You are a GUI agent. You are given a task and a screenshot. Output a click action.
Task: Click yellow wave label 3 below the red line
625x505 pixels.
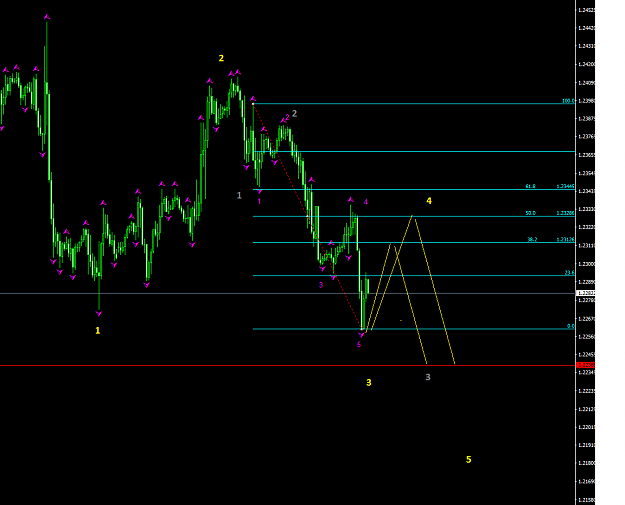pos(369,383)
